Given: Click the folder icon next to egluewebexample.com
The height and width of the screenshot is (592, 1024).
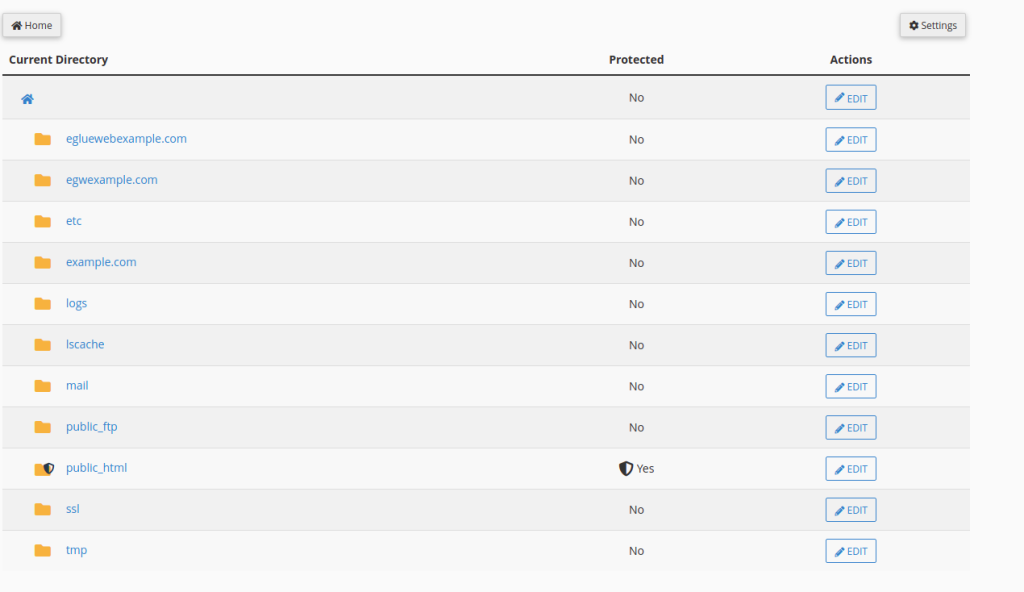Looking at the screenshot, I should (x=42, y=139).
